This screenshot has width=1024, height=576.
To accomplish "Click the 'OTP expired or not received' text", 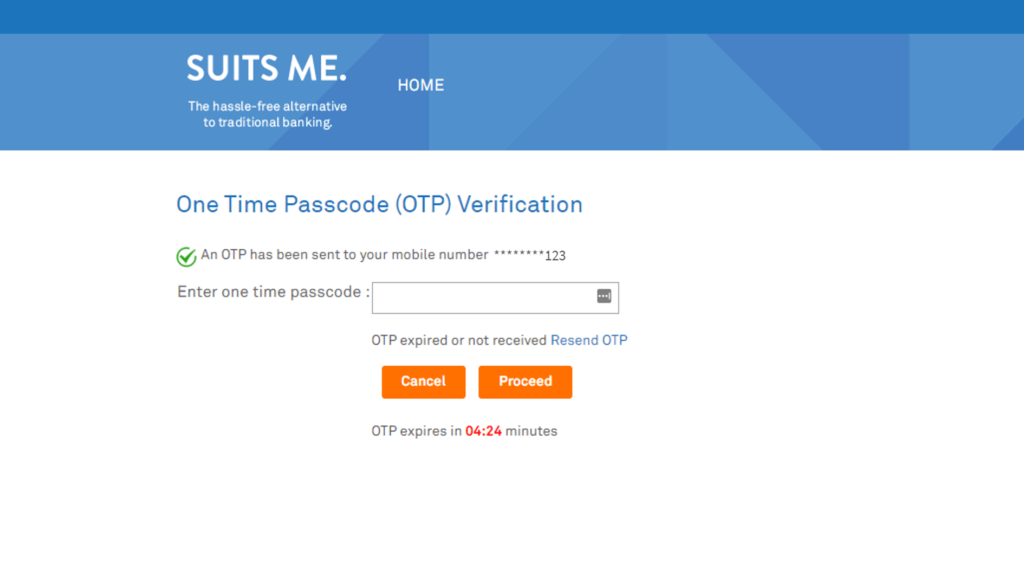I will pyautogui.click(x=459, y=340).
